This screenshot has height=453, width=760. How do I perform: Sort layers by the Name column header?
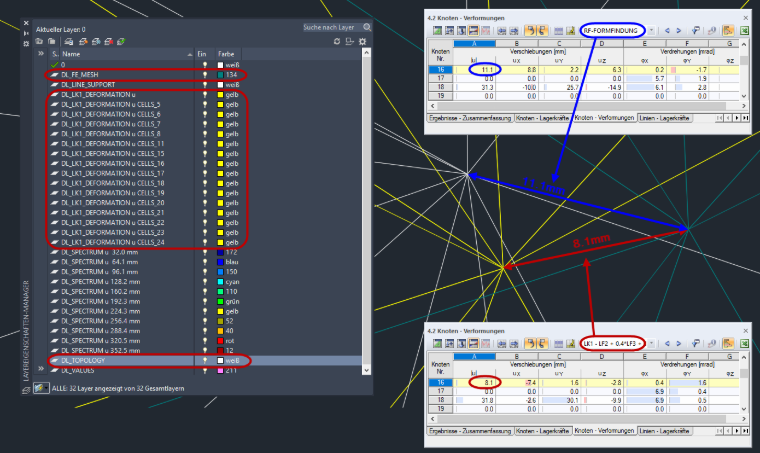click(126, 54)
